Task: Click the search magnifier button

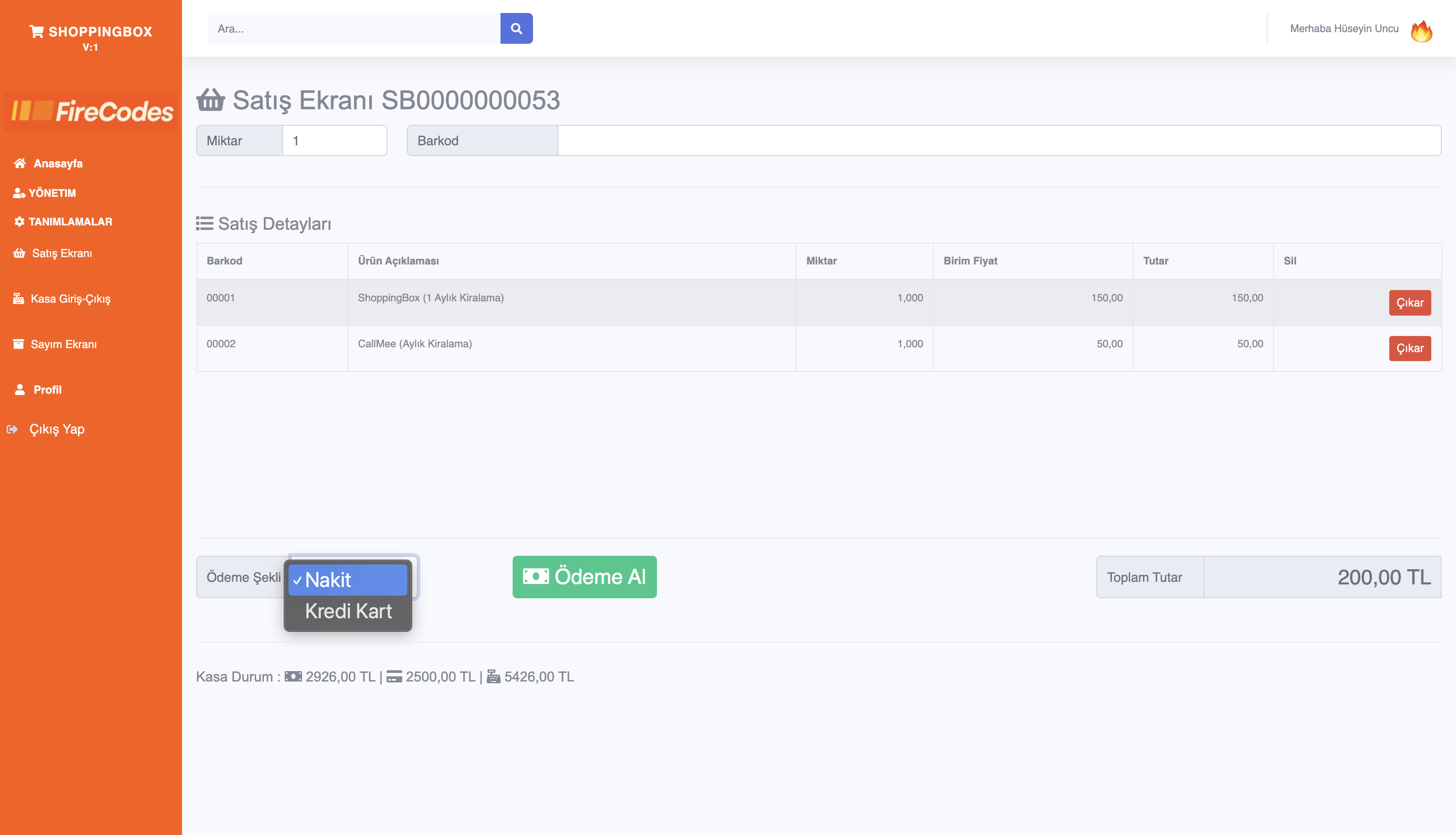Action: tap(516, 29)
